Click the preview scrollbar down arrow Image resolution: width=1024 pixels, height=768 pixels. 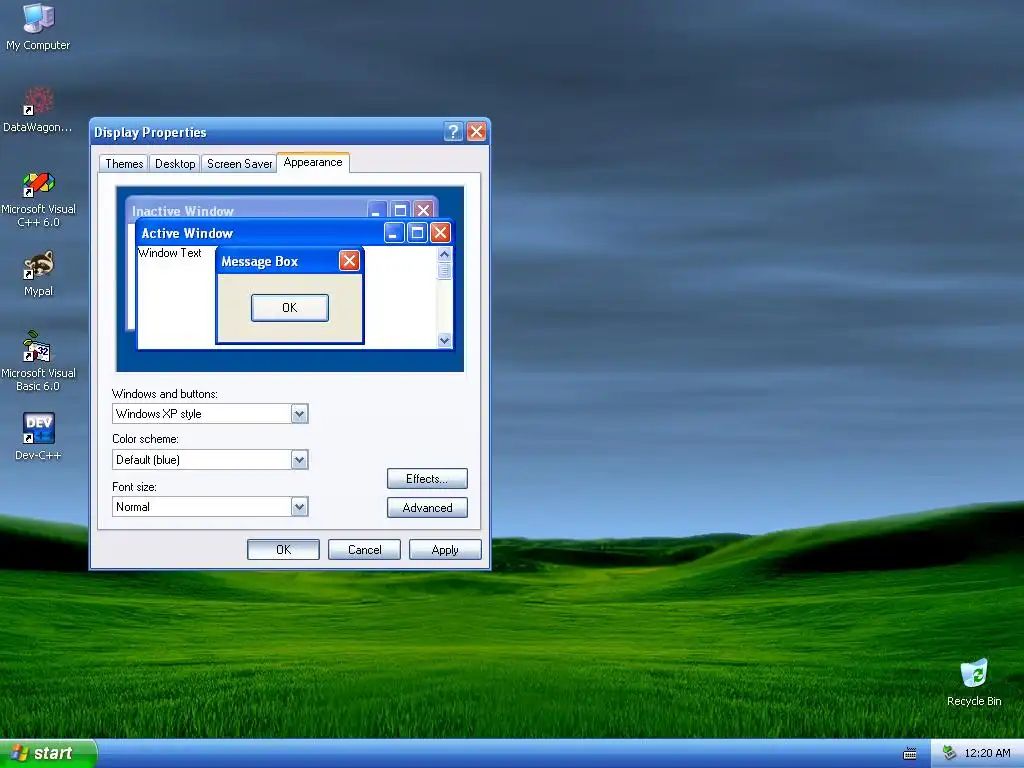445,340
